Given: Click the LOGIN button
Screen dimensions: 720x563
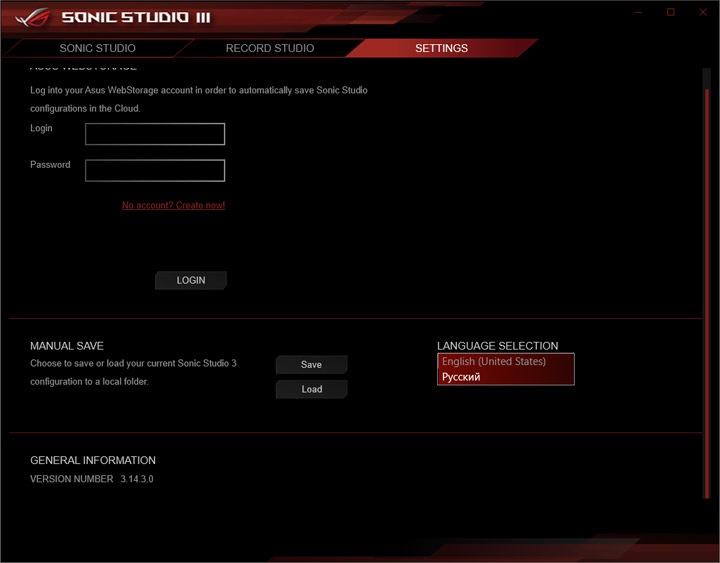Looking at the screenshot, I should pyautogui.click(x=191, y=280).
